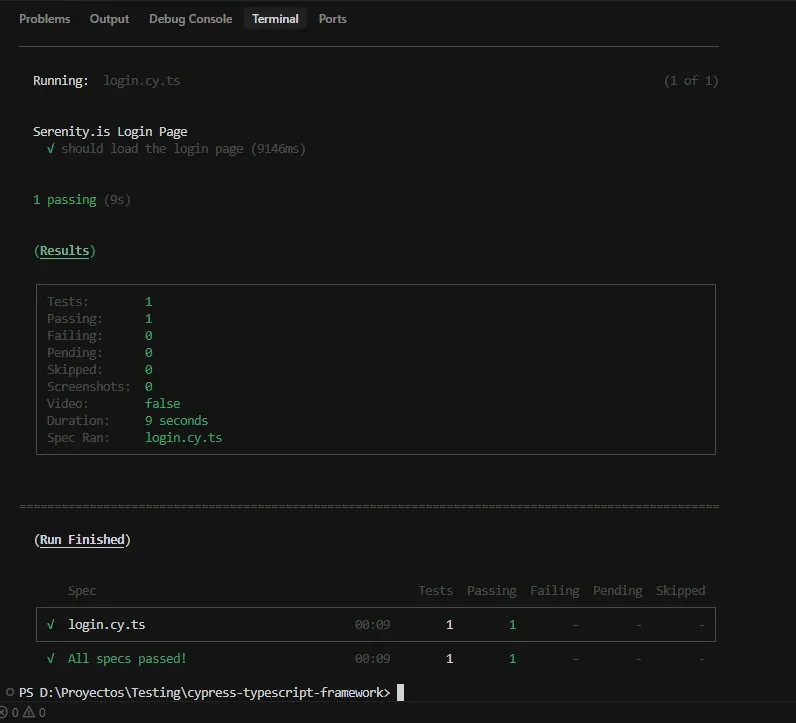Click the 'All specs passed!' message

[x=127, y=659]
